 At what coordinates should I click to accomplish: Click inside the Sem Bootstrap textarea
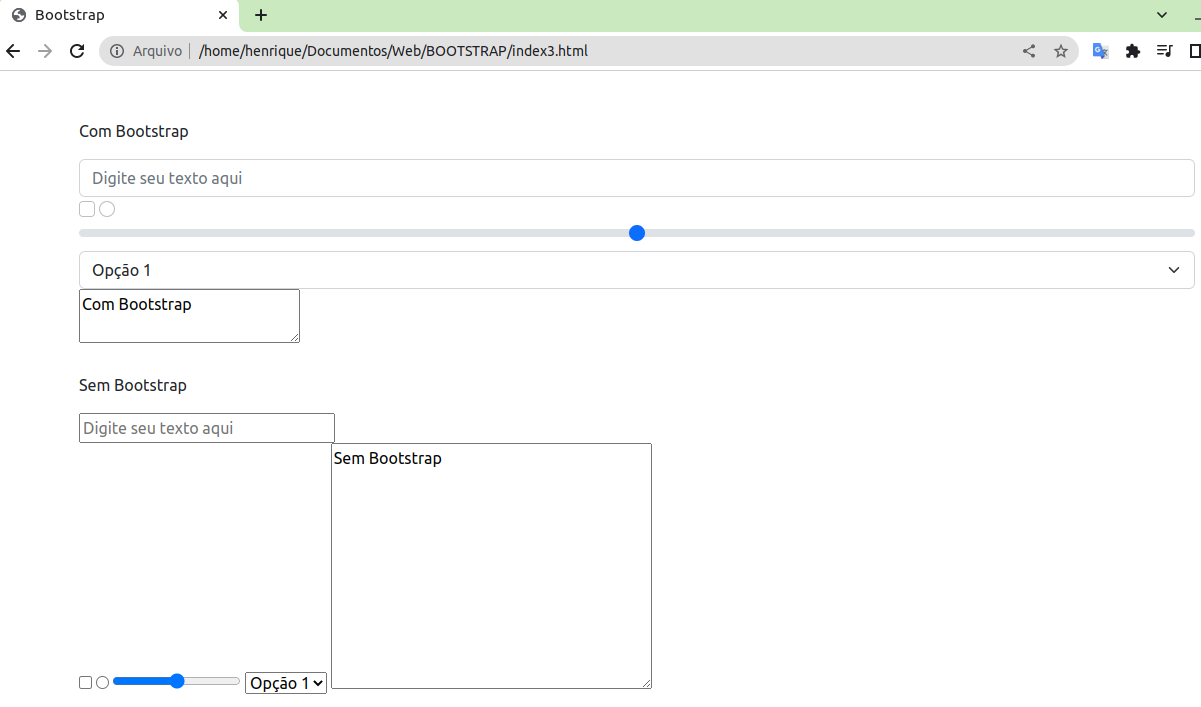click(491, 566)
